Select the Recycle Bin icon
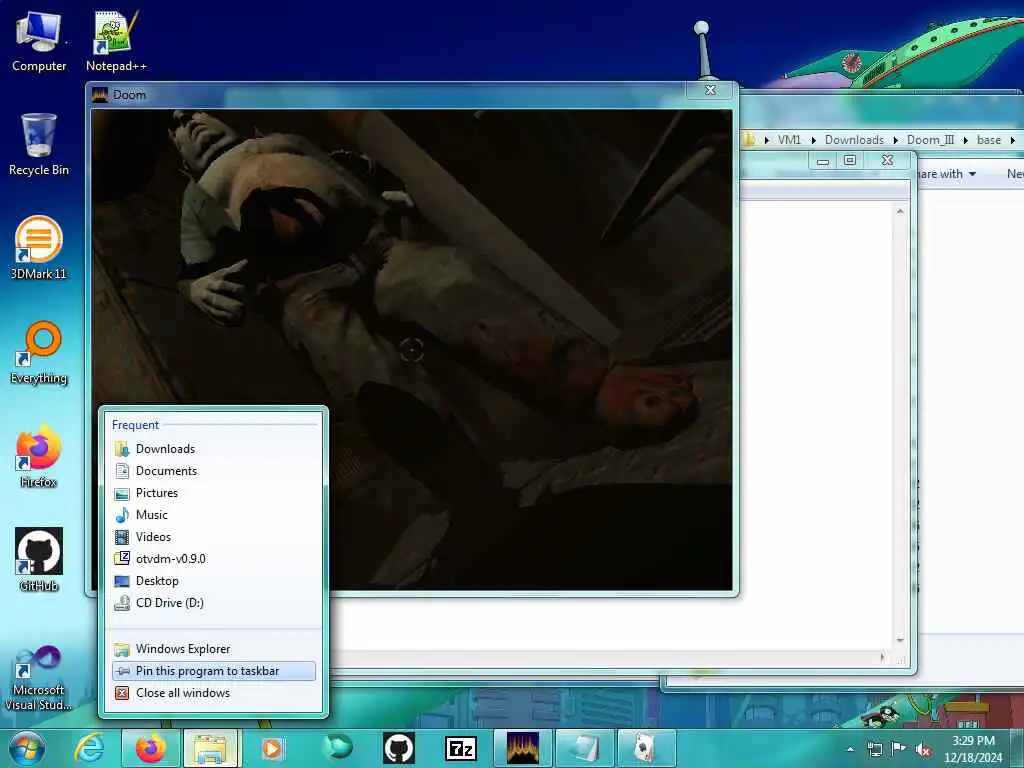 coord(39,145)
